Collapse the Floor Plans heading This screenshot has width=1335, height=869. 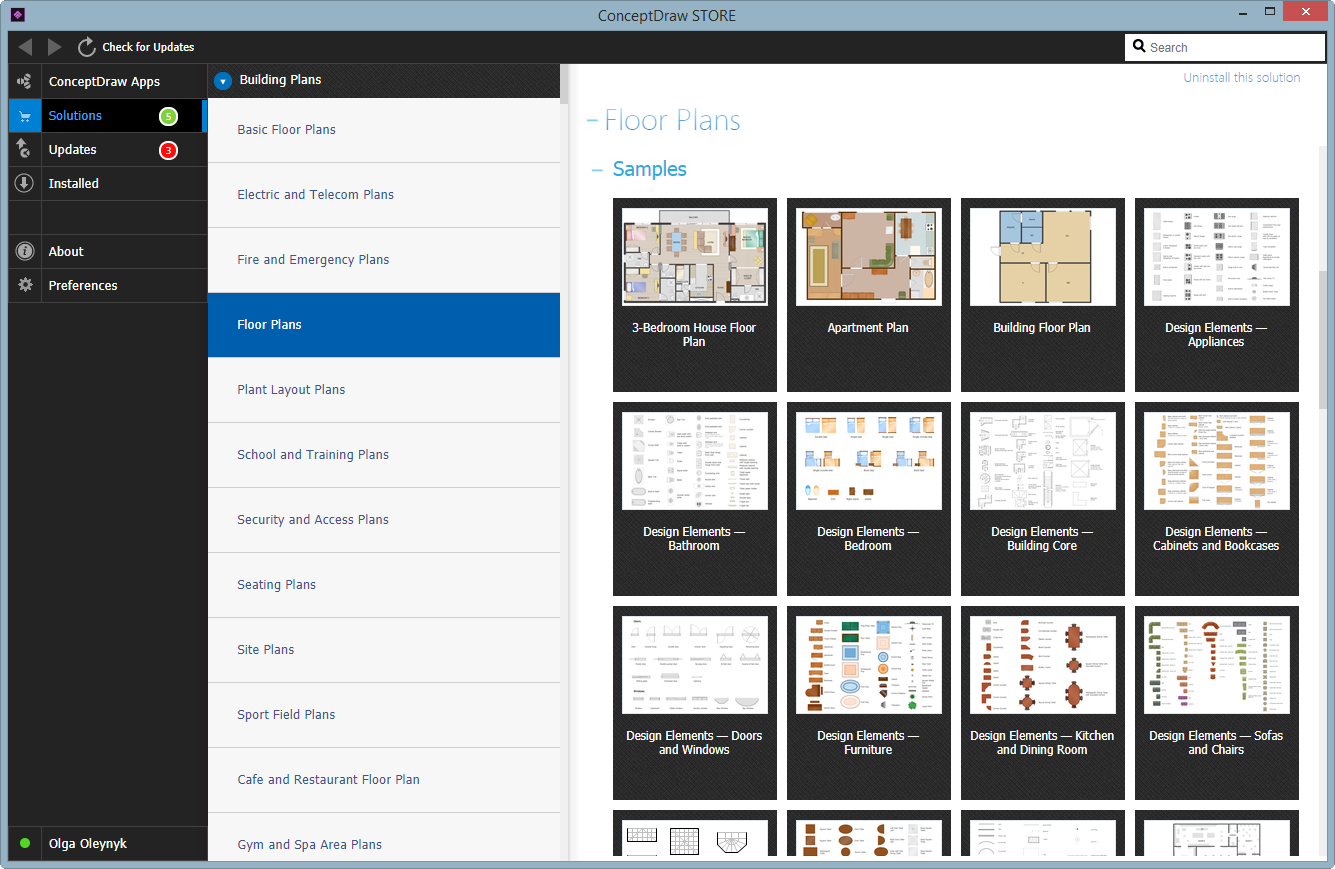click(x=592, y=121)
